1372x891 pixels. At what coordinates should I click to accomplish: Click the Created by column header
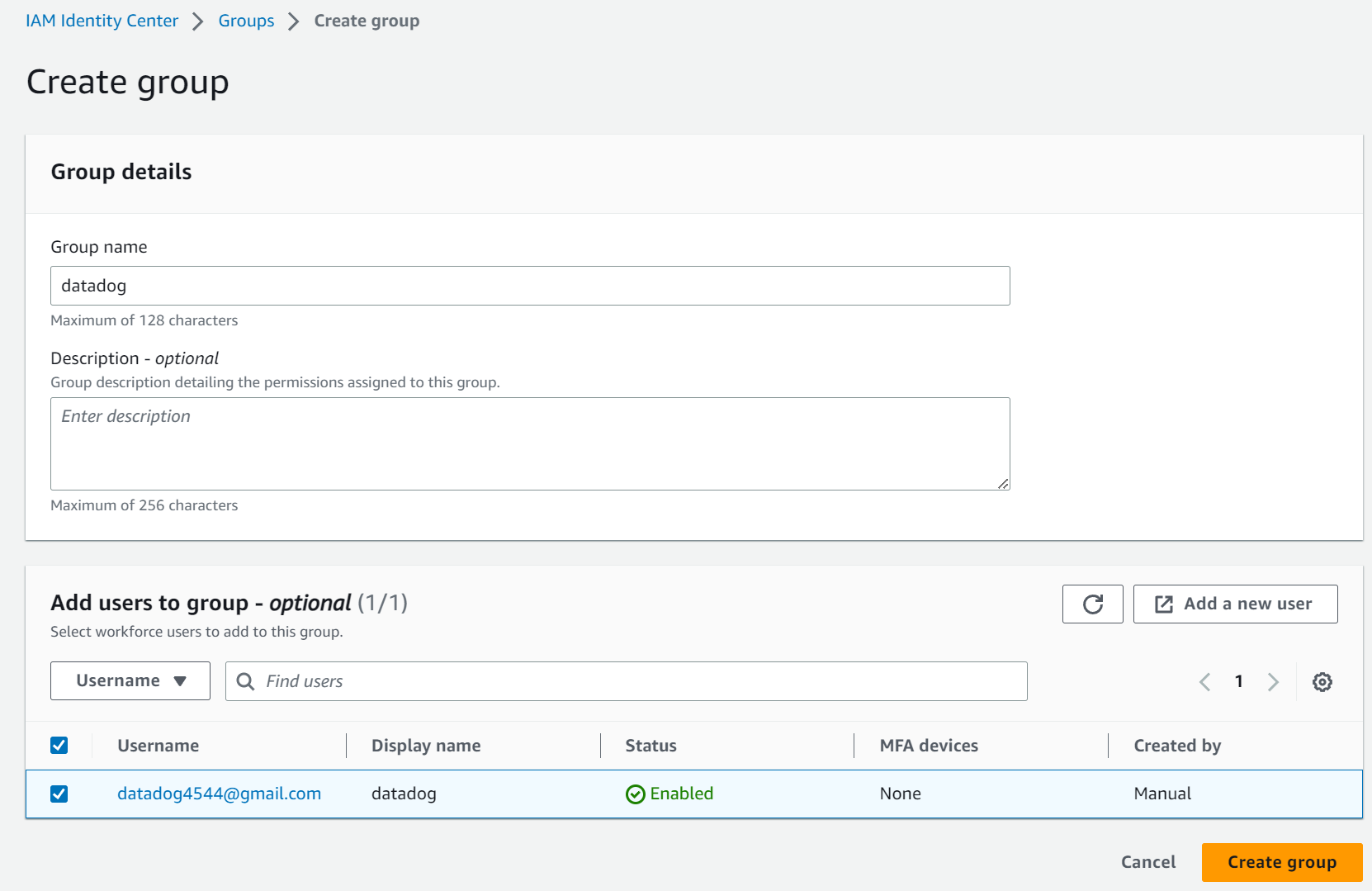[1177, 746]
